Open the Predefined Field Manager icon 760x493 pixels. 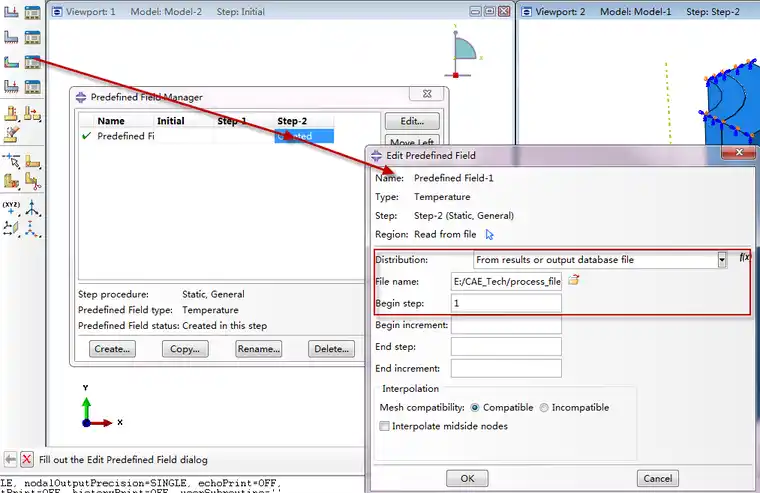(32, 62)
